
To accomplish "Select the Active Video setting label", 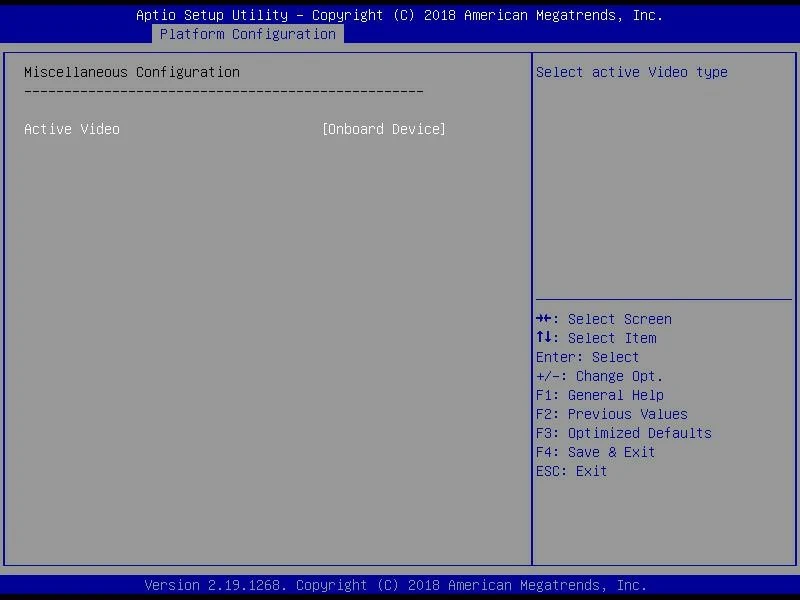I will pyautogui.click(x=72, y=129).
